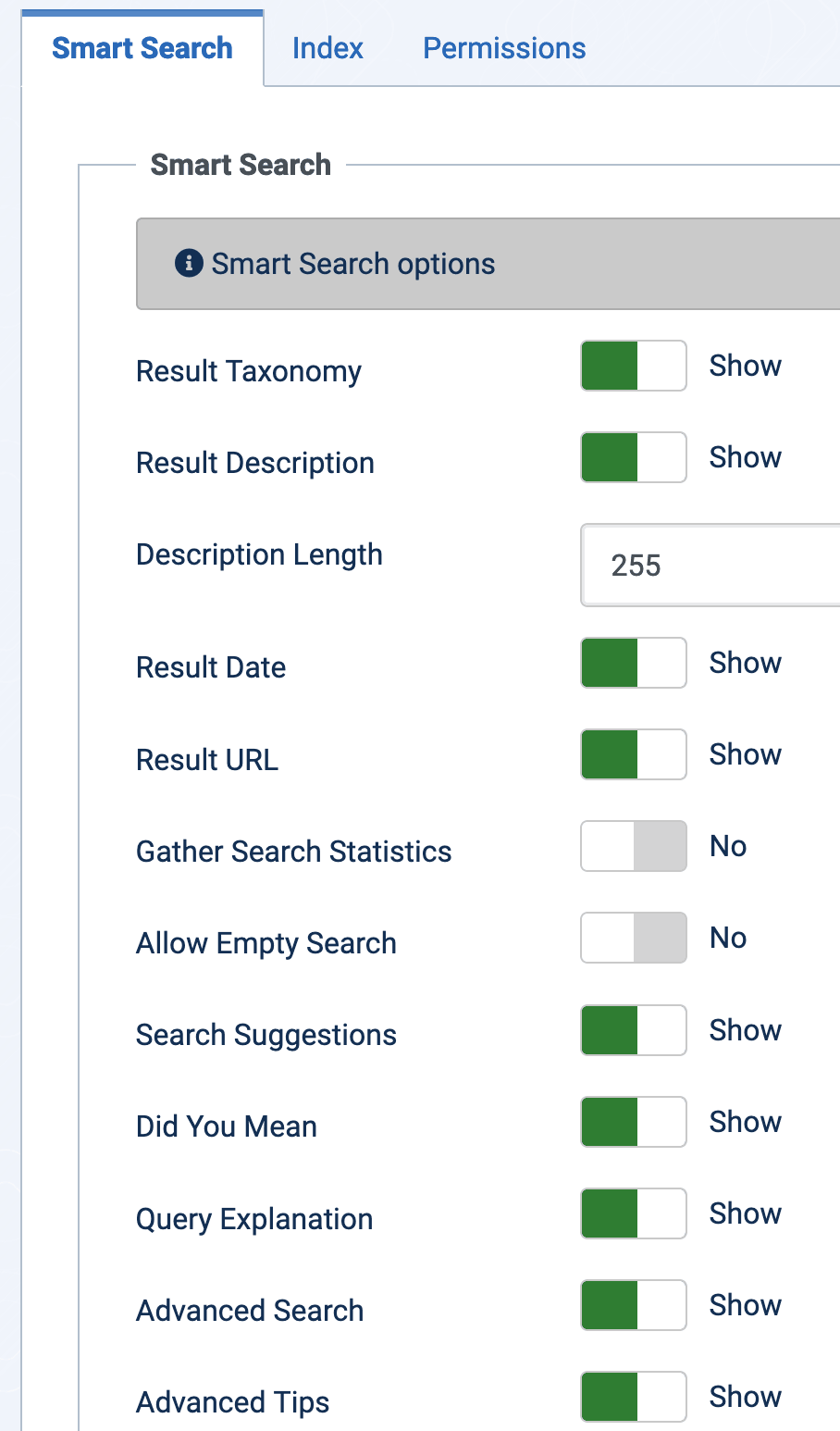Viewport: 840px width, 1431px height.
Task: Toggle the Result Date switch
Action: 634,663
